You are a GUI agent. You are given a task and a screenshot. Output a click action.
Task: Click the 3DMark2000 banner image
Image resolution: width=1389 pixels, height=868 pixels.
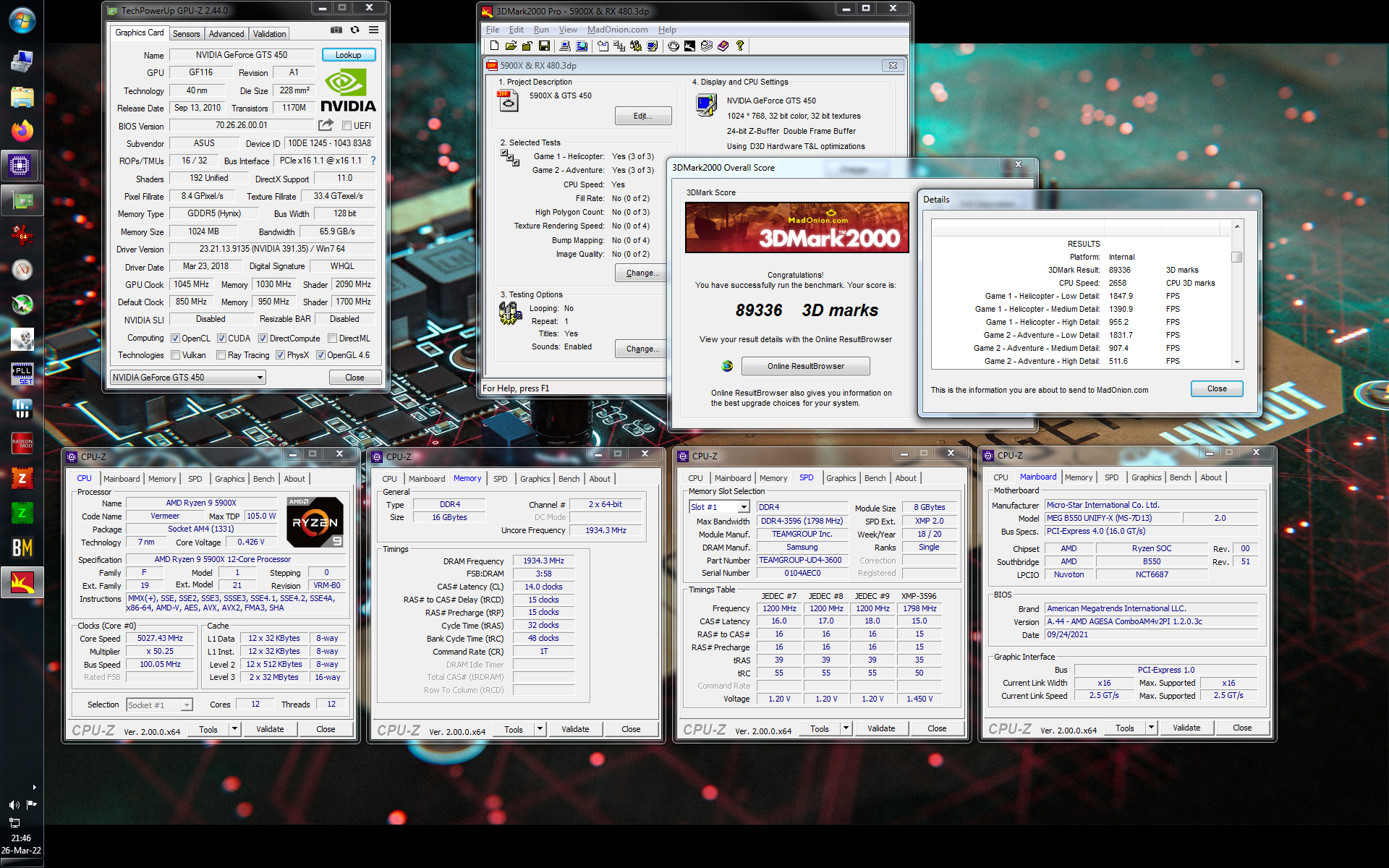point(797,227)
